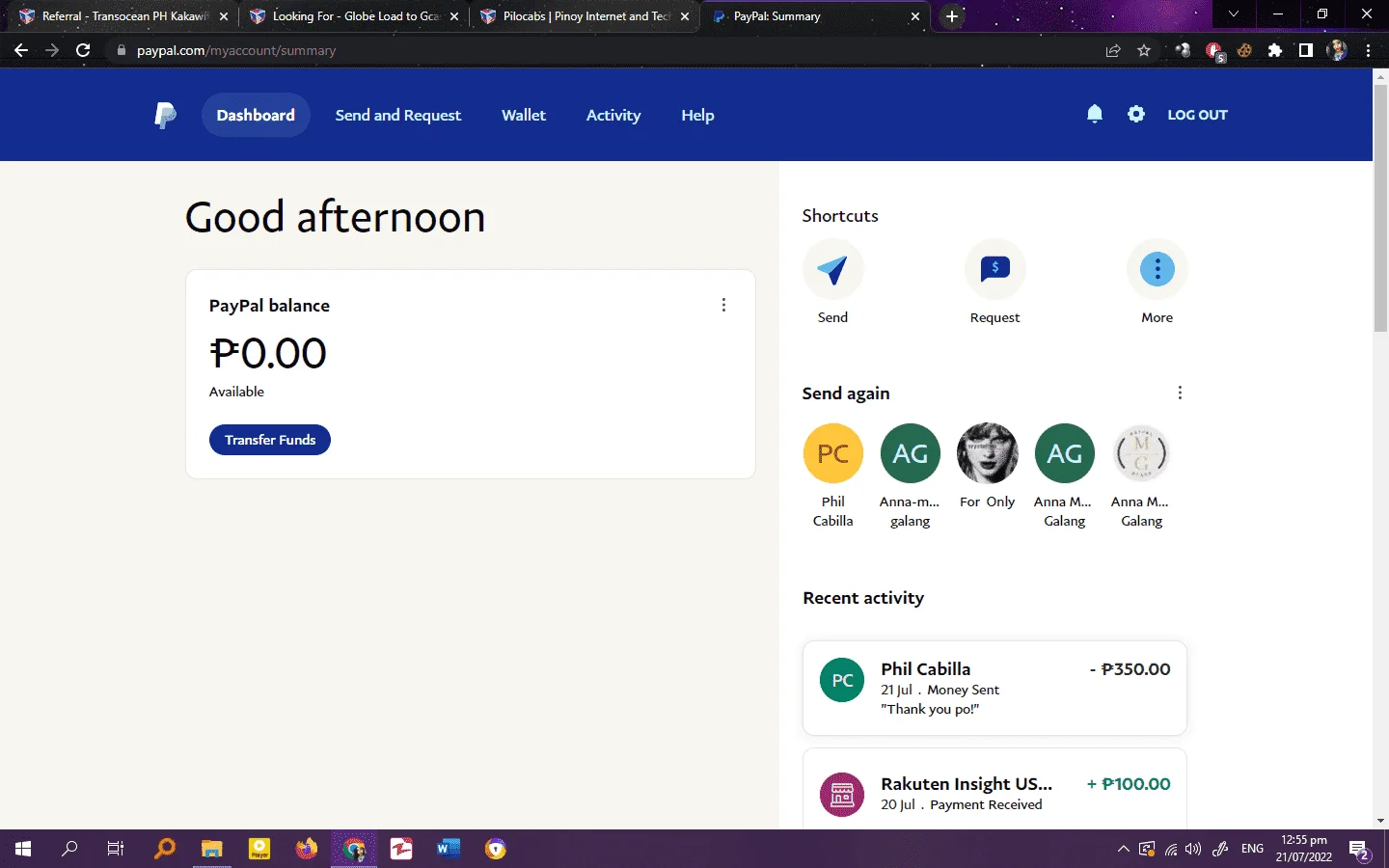Open Windows taskbar search
Screen dimensions: 1389x868
click(69, 849)
